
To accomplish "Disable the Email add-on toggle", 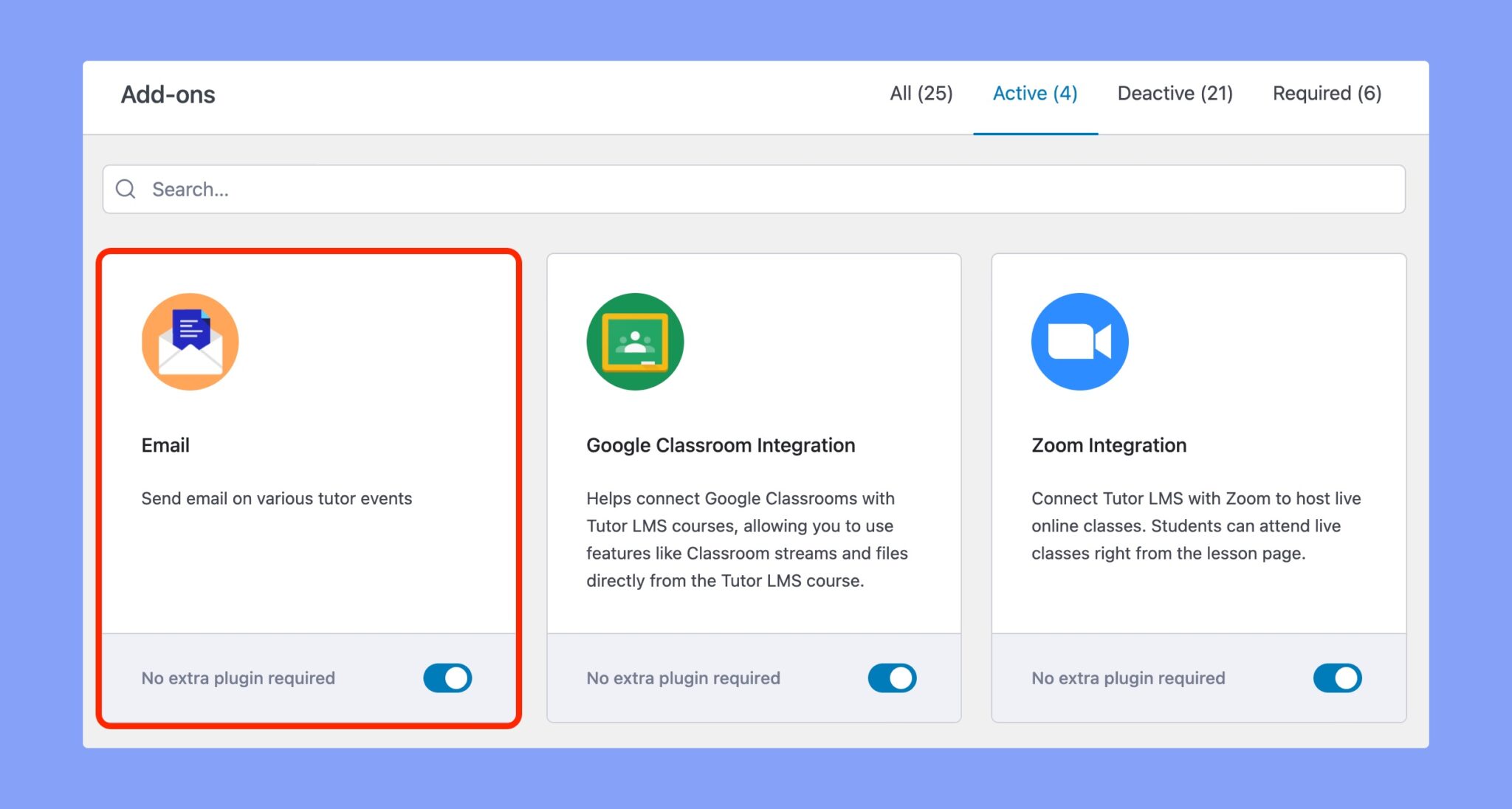I will tap(447, 678).
